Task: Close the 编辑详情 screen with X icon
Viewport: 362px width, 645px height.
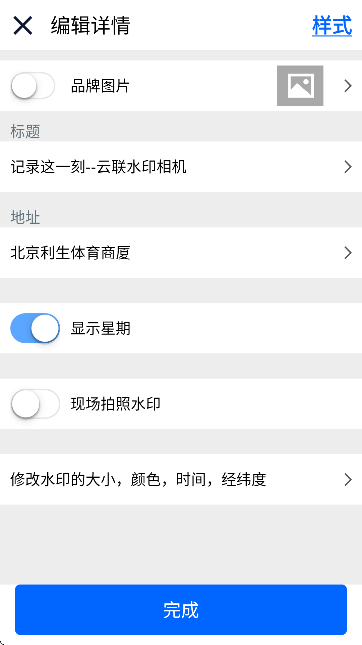Action: pos(23,26)
